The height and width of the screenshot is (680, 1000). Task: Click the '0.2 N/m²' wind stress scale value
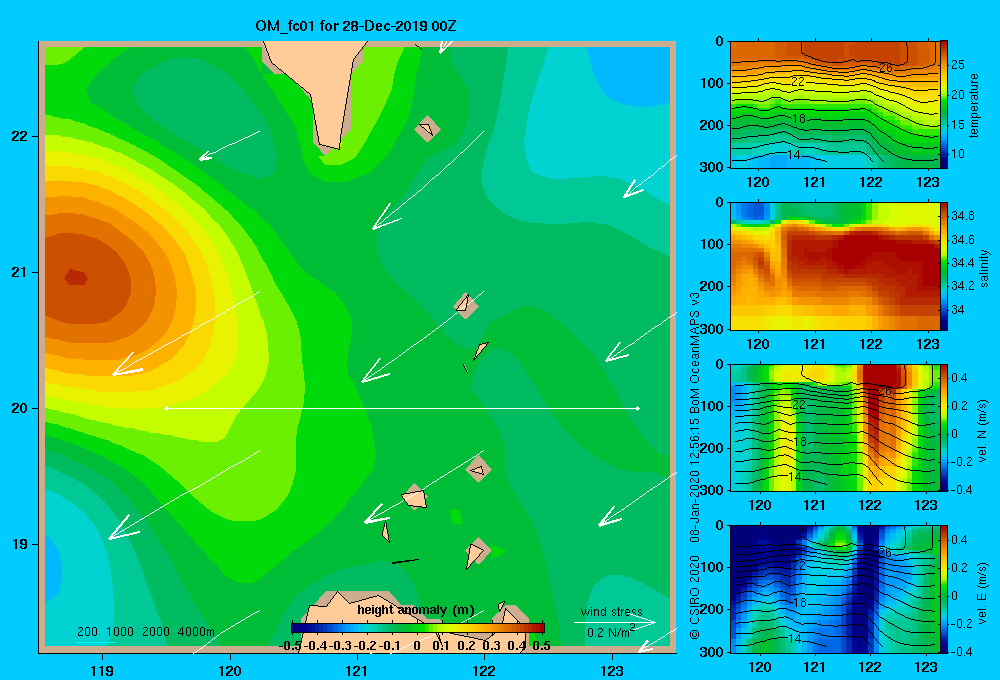(611, 632)
